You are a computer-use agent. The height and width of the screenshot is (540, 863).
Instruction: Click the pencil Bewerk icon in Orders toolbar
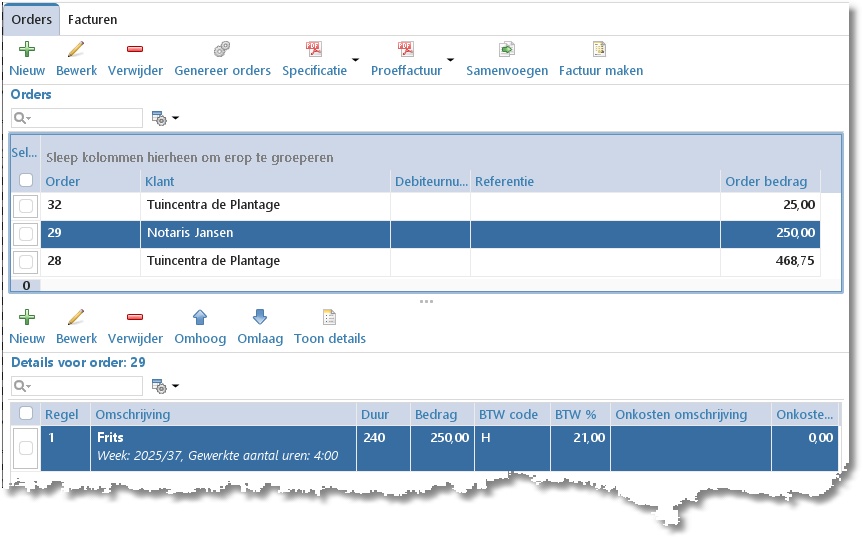click(76, 50)
